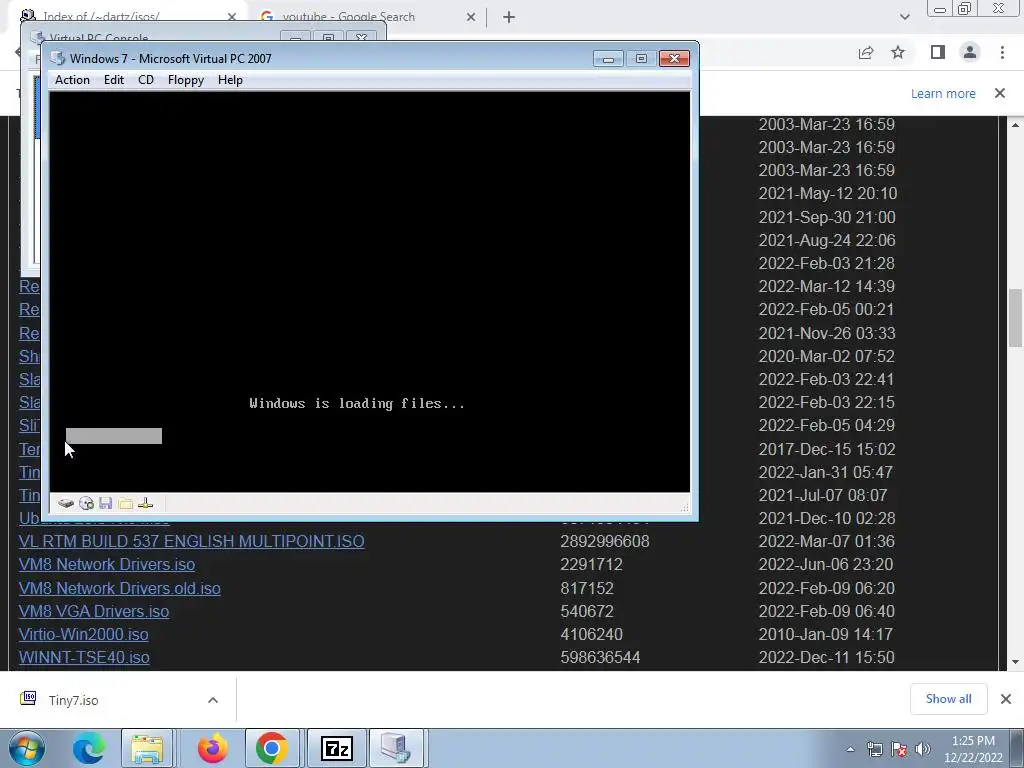Click the taskbar clock showing 1:25 PM
This screenshot has height=768, width=1024.
pyautogui.click(x=973, y=749)
